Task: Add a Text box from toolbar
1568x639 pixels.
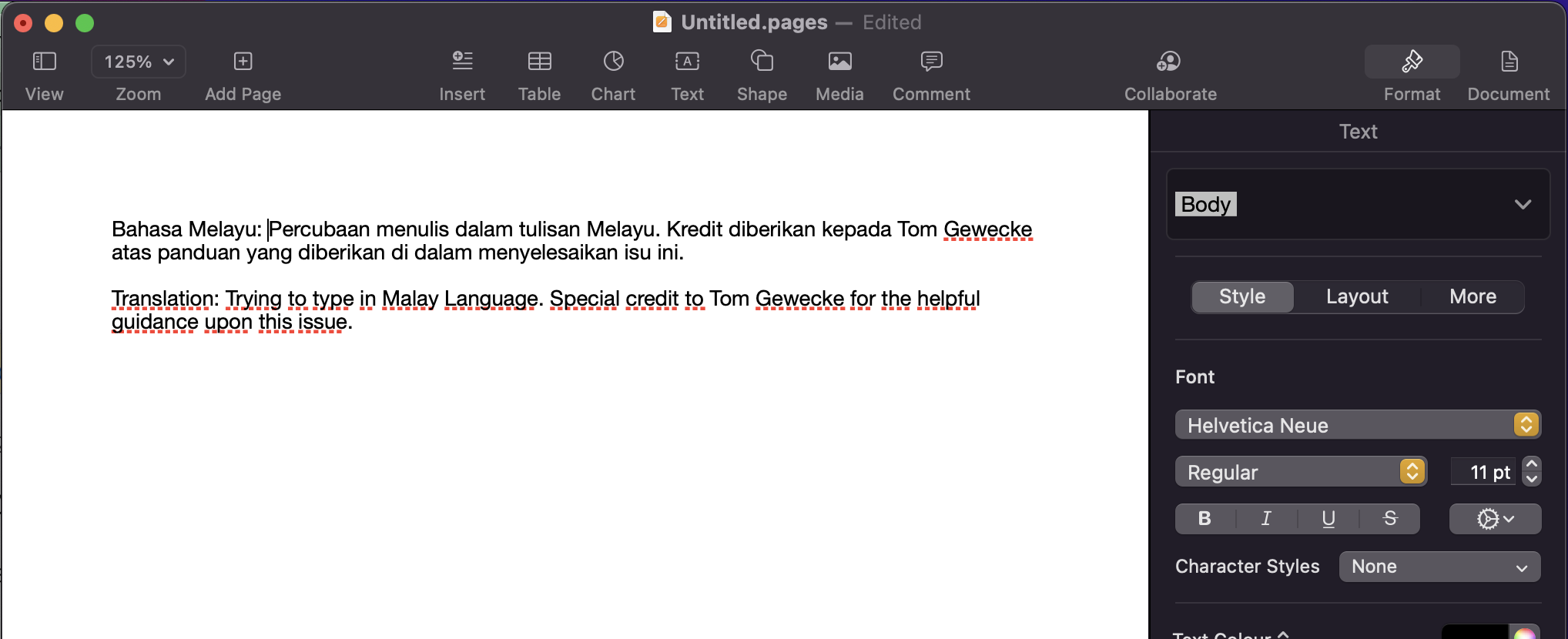Action: pyautogui.click(x=687, y=61)
